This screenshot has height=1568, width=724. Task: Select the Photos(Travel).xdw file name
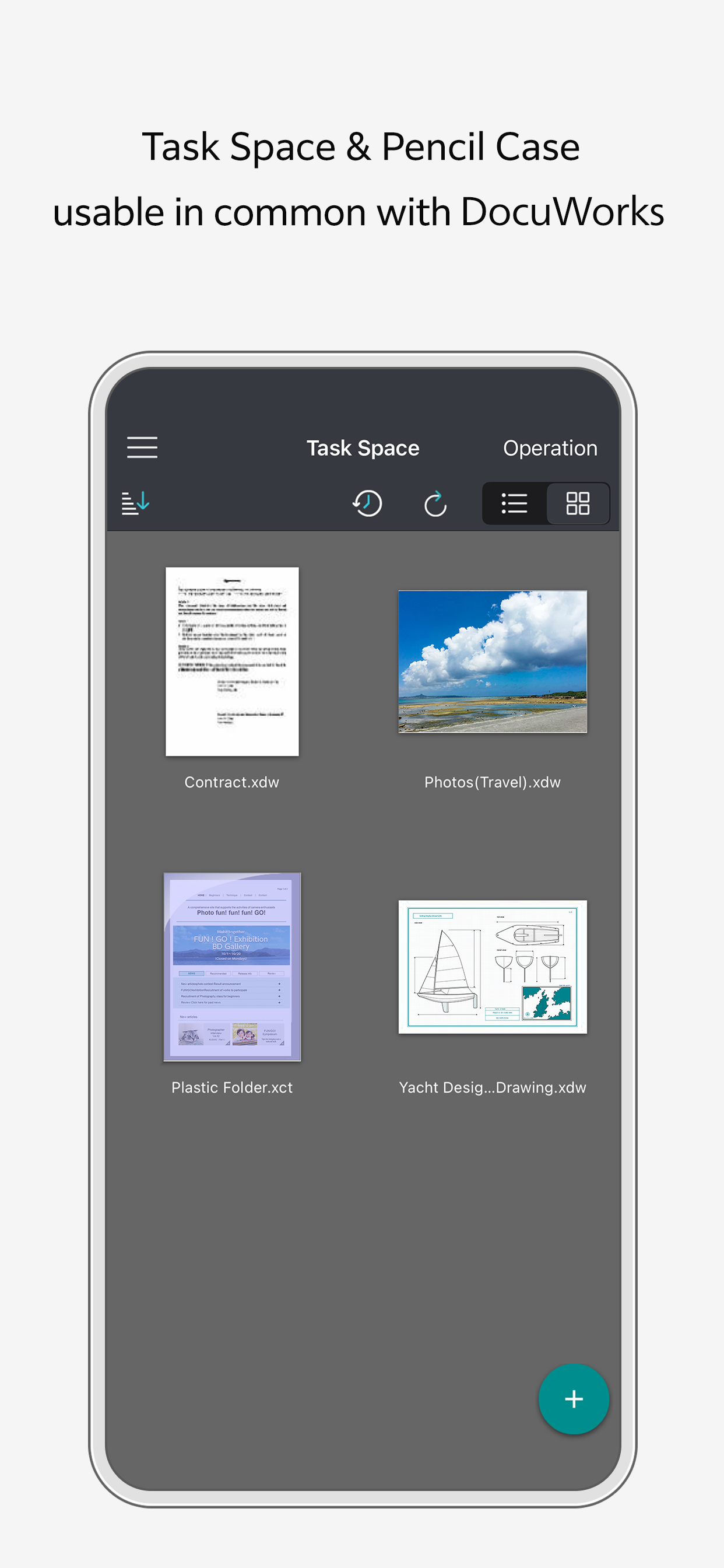492,782
